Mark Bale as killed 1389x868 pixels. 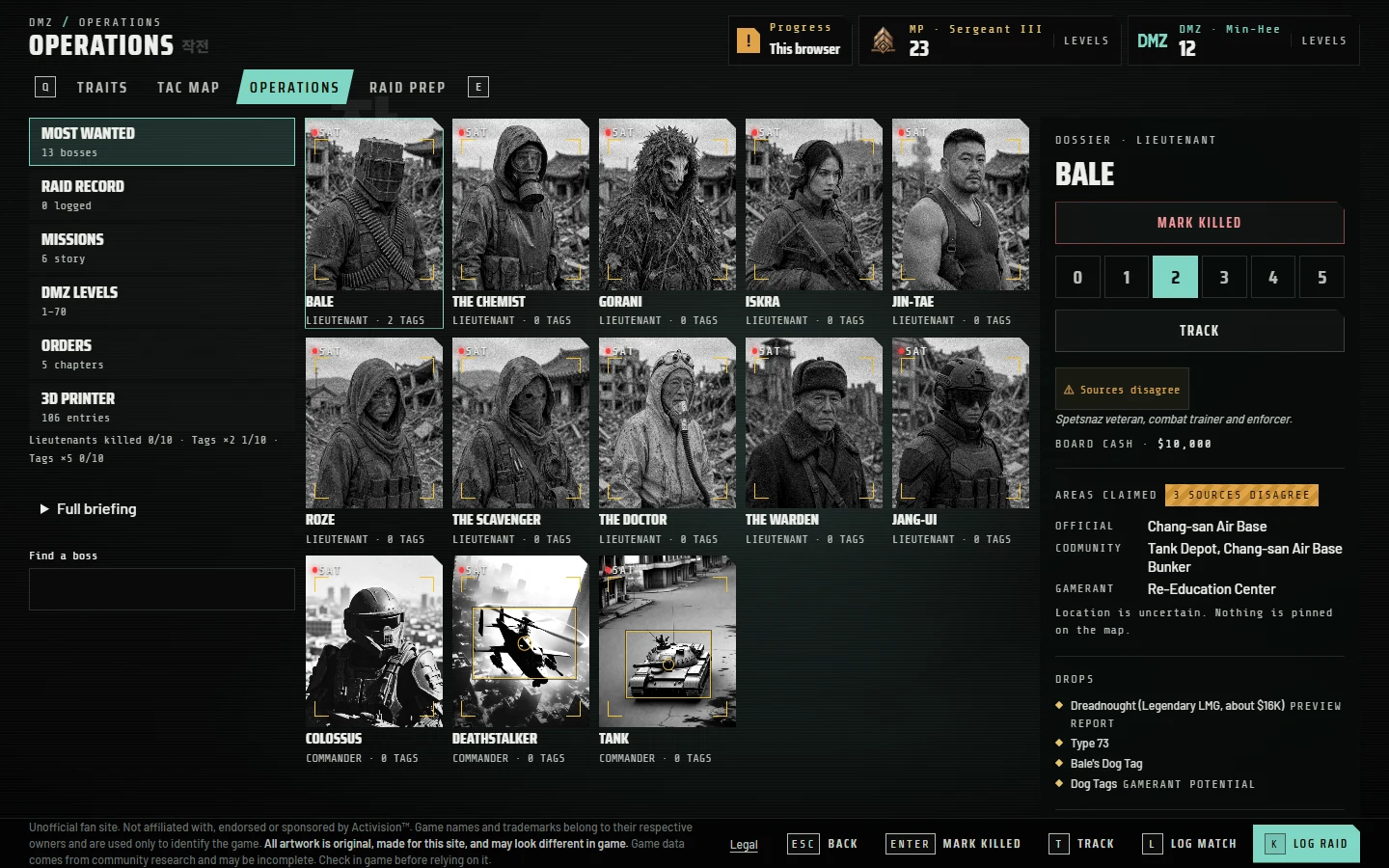(x=1199, y=223)
